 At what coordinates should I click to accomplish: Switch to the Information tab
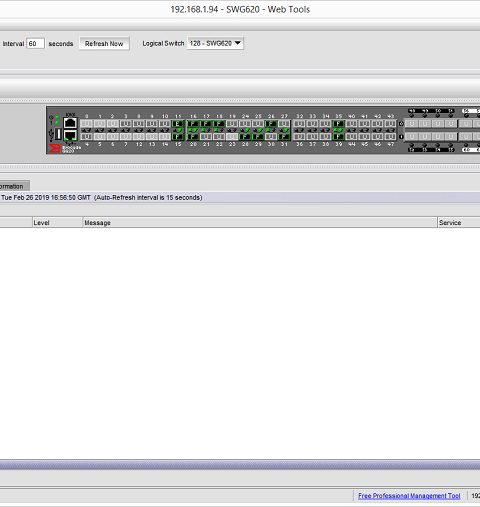click(x=14, y=186)
